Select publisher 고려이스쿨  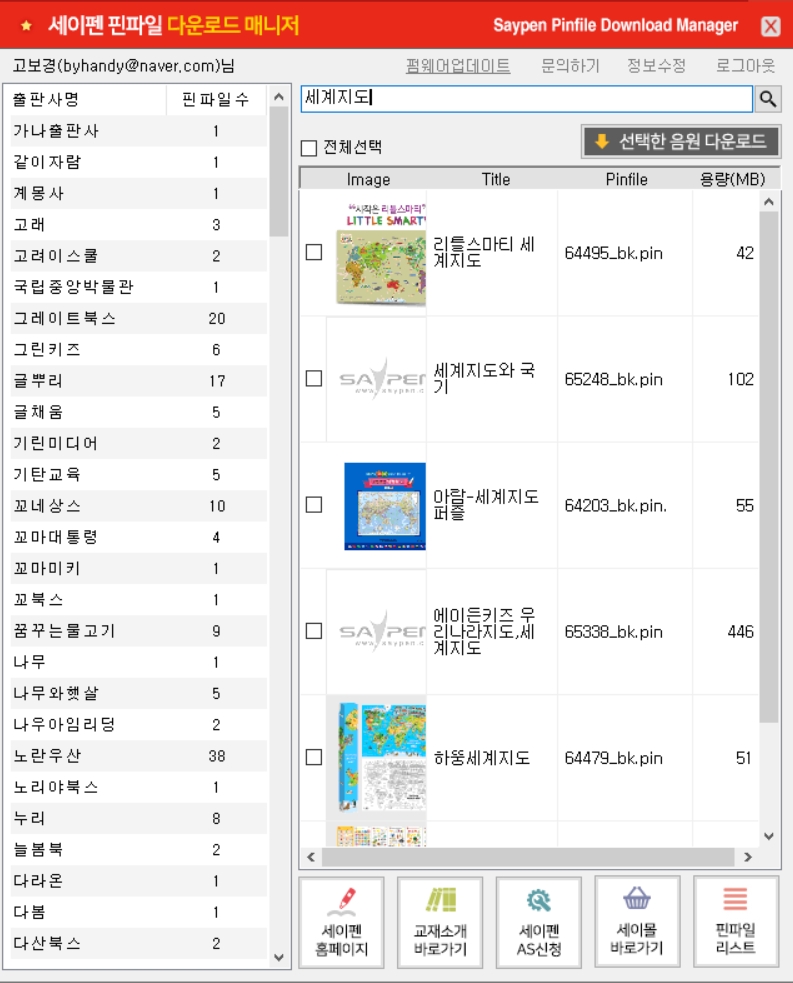139,256
